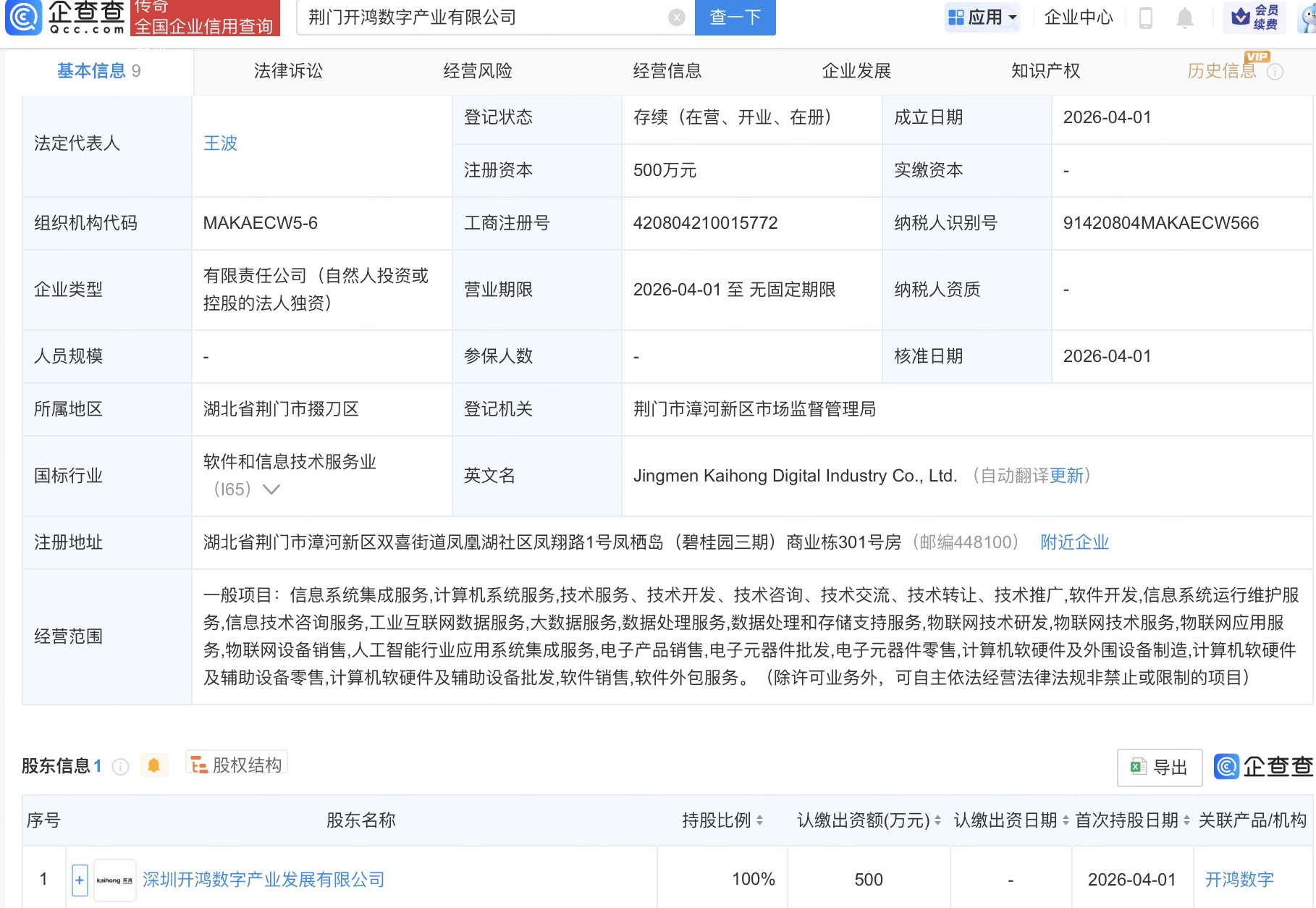
Task: Click the kaihong logo in the shareholder row
Action: coord(114,879)
